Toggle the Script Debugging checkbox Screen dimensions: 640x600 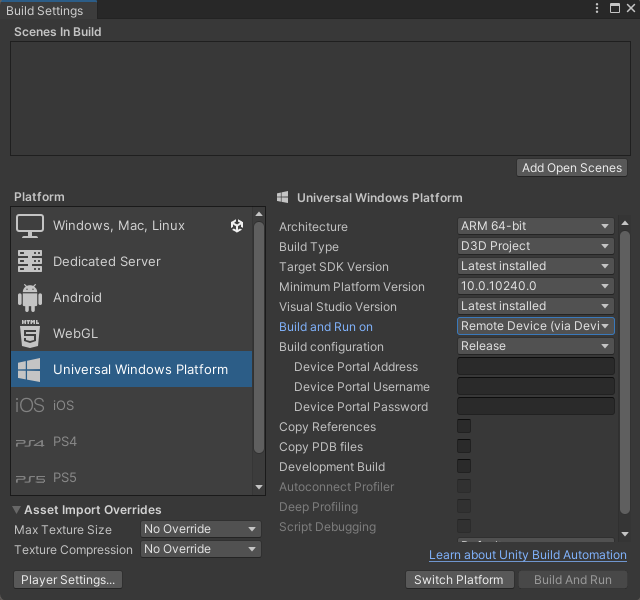coord(464,526)
